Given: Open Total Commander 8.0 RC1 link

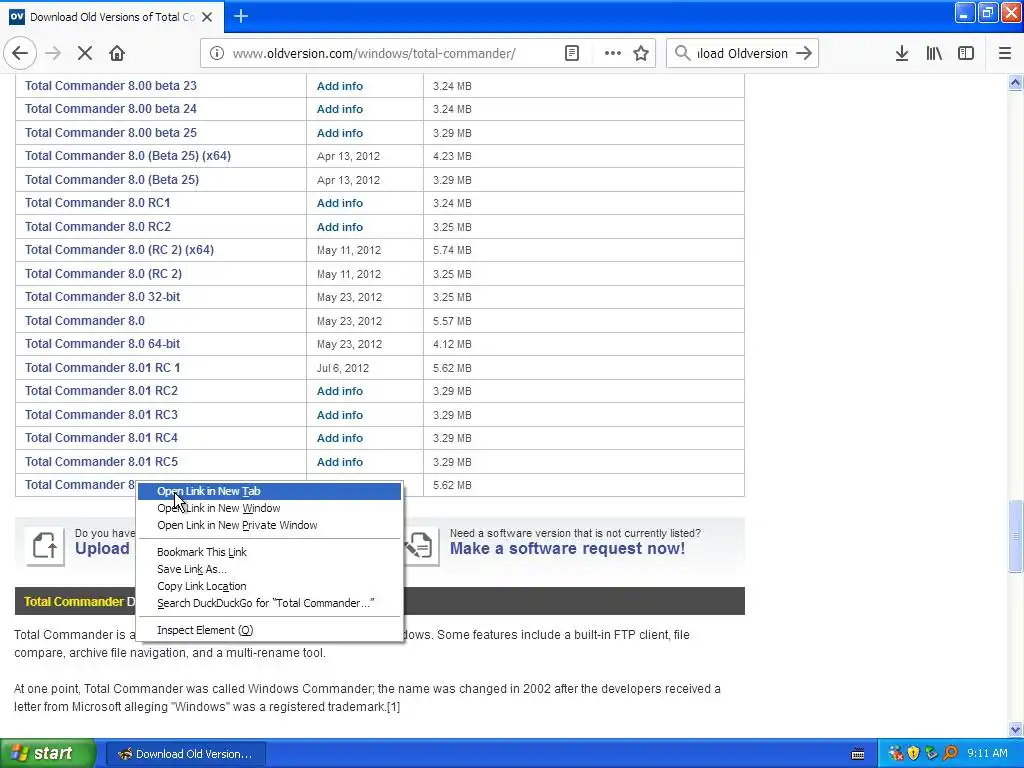Looking at the screenshot, I should [97, 203].
